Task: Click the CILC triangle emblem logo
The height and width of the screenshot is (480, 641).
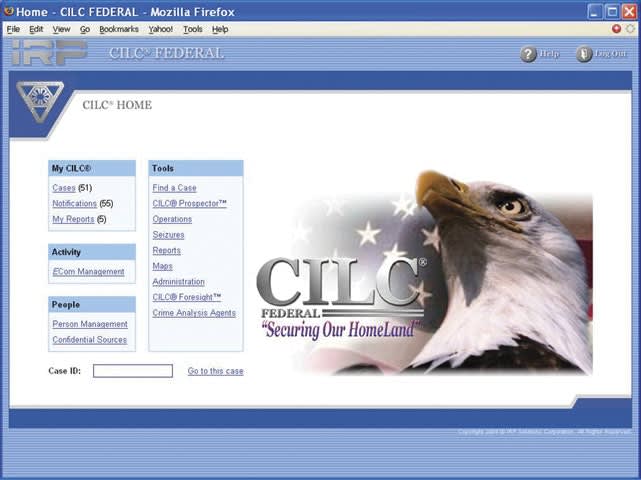Action: pyautogui.click(x=40, y=102)
